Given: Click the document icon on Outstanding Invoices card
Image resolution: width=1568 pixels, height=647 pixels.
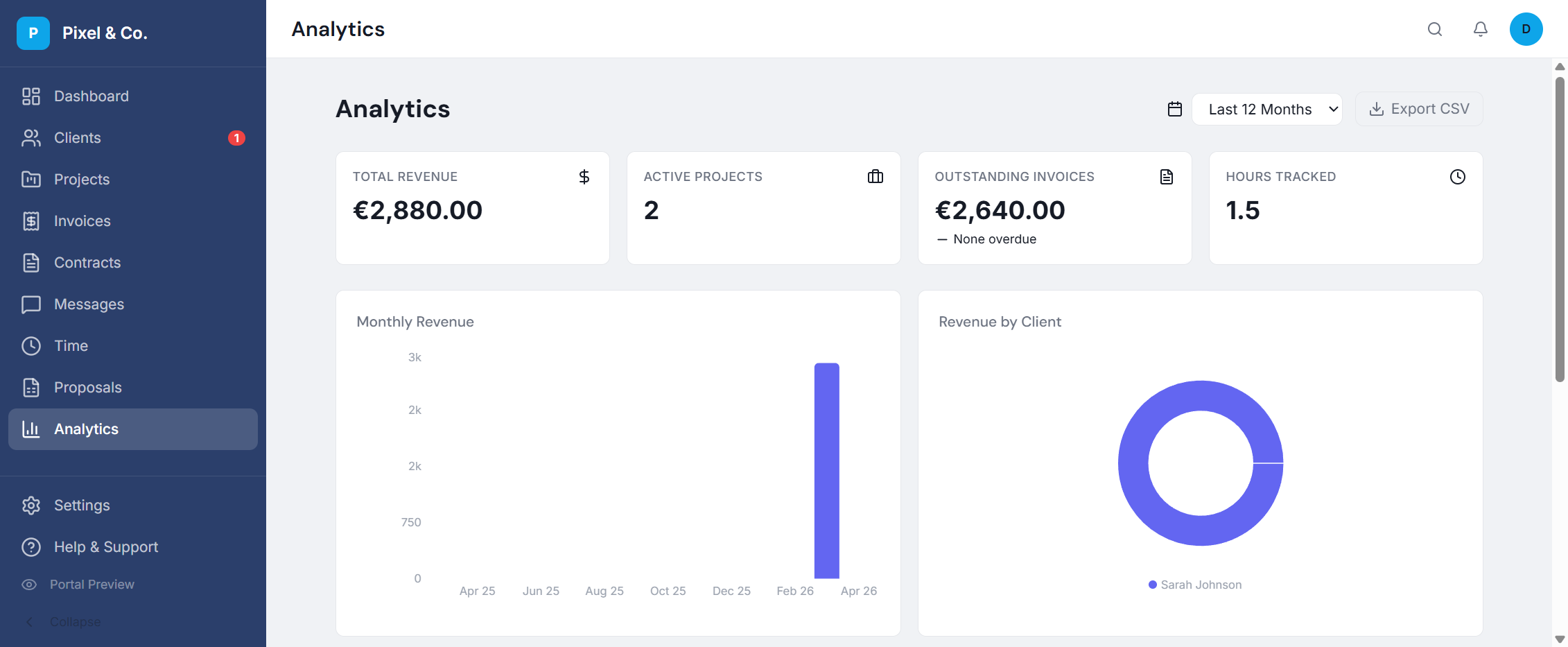Looking at the screenshot, I should [1166, 177].
